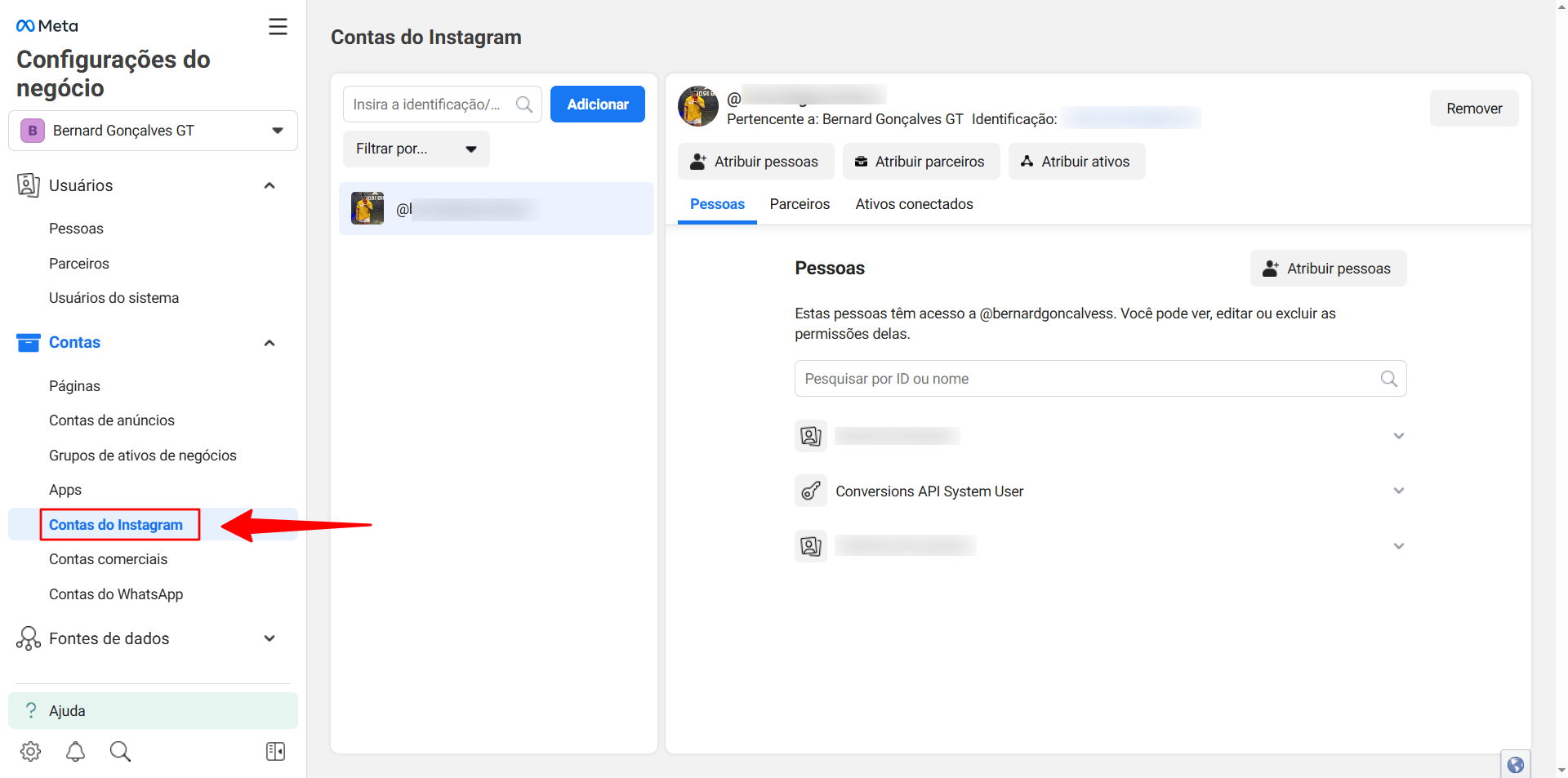This screenshot has width=1568, height=778.
Task: Select the Instagram account thumbnail in list
Action: pyautogui.click(x=367, y=209)
